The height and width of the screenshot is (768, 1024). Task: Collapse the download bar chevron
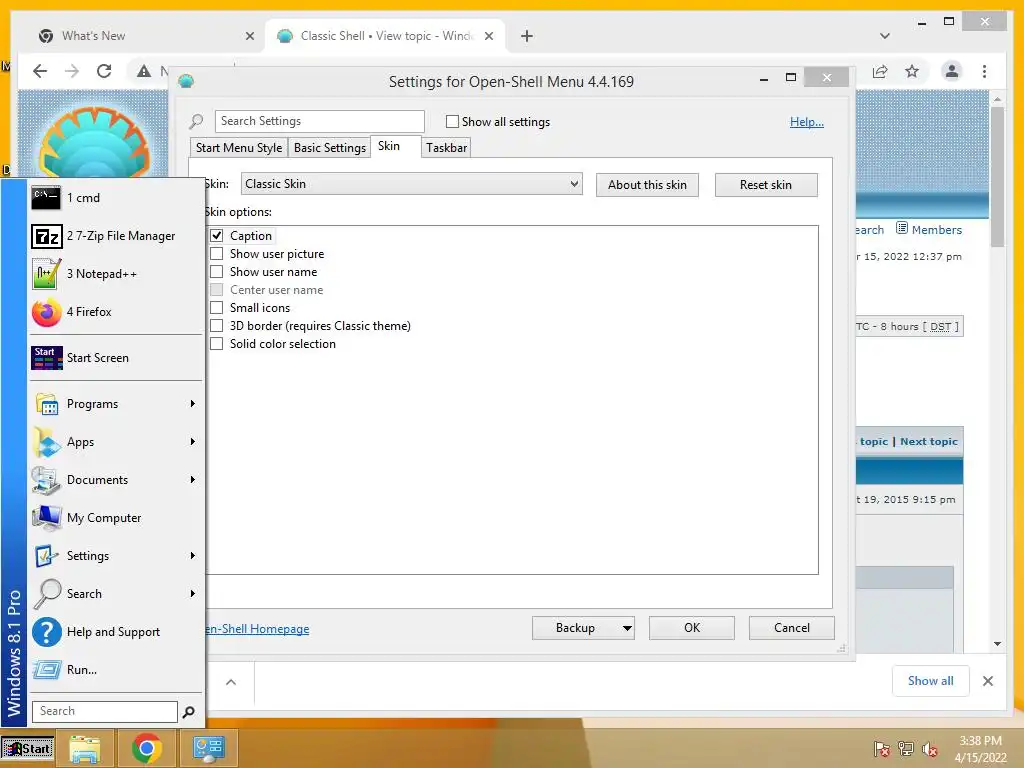231,682
